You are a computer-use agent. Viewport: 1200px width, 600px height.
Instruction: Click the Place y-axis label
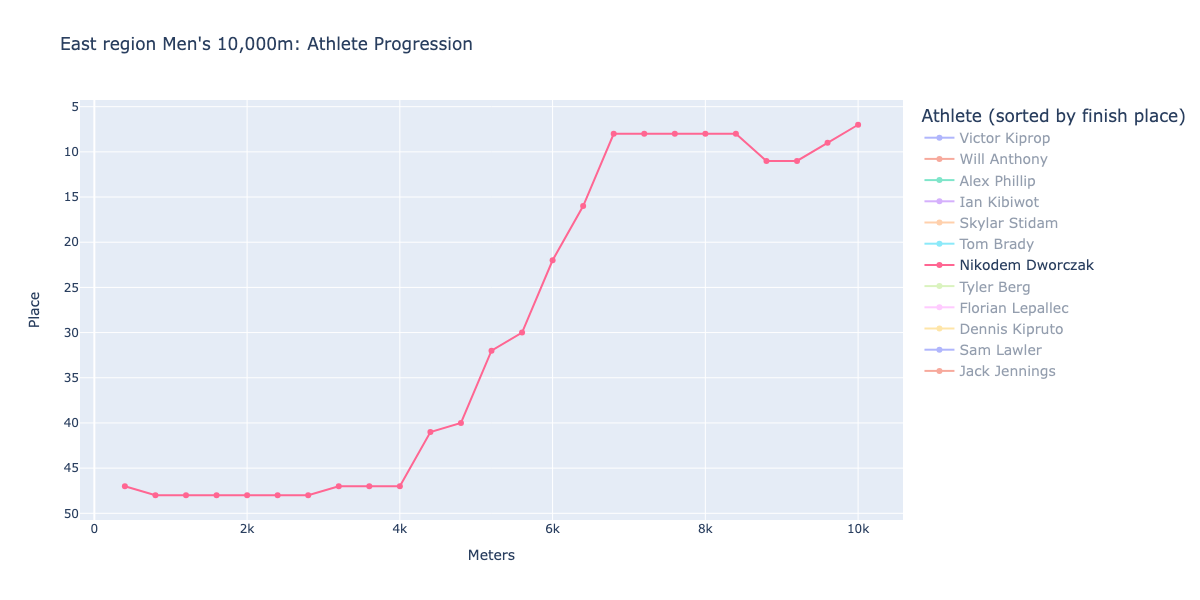tap(34, 309)
